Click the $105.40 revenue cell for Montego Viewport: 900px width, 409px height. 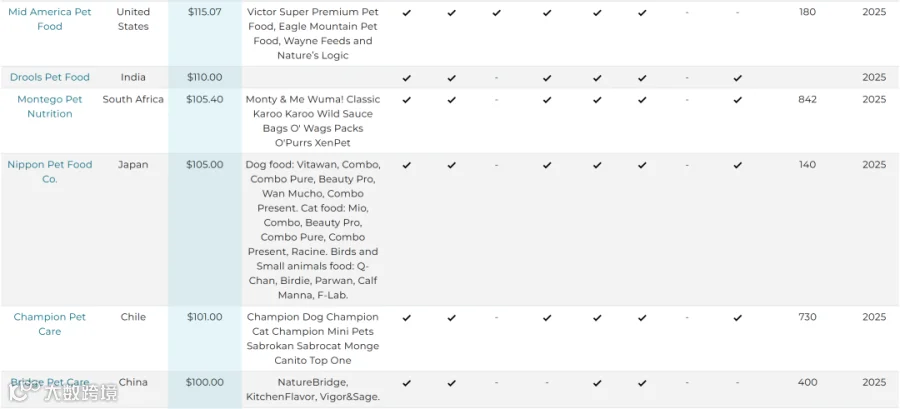204,99
